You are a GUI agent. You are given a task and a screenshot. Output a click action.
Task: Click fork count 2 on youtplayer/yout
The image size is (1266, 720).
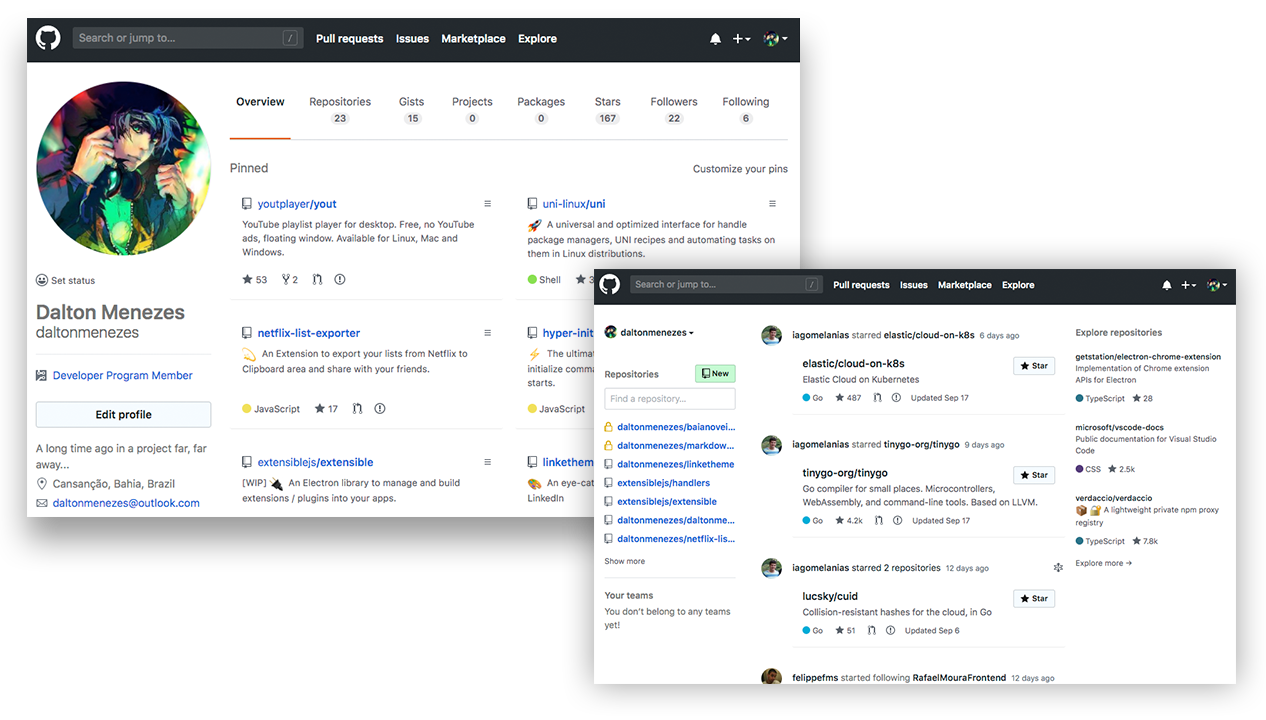tap(290, 280)
